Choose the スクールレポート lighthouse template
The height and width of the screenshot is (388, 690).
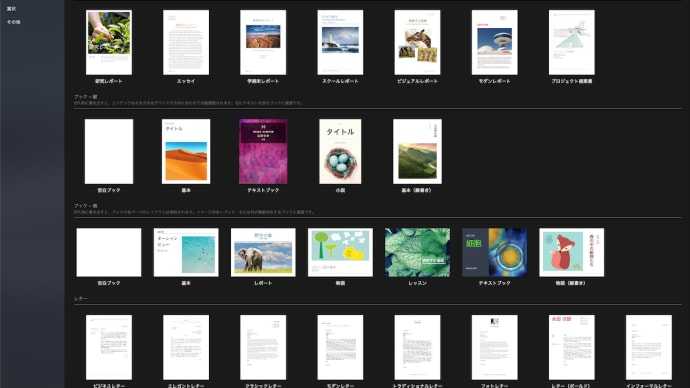pyautogui.click(x=340, y=42)
